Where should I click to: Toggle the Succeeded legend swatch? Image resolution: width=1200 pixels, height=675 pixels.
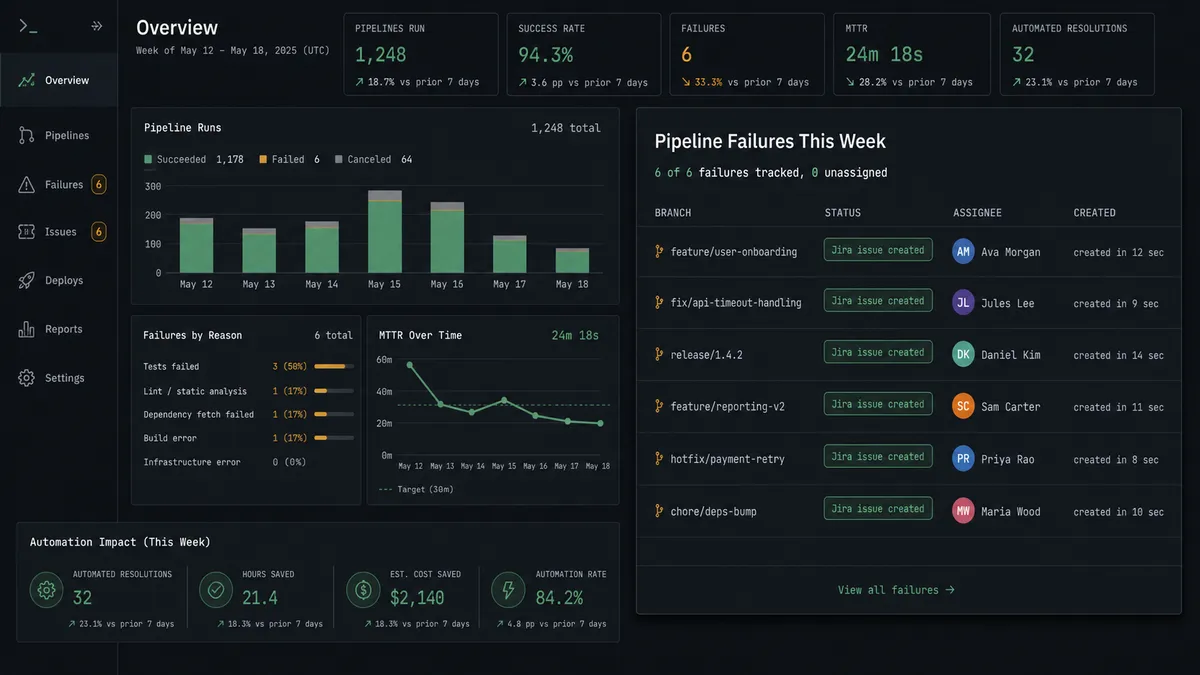point(148,159)
